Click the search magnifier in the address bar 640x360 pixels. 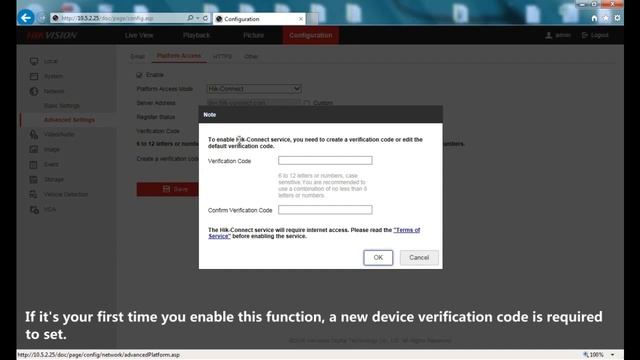click(x=190, y=18)
